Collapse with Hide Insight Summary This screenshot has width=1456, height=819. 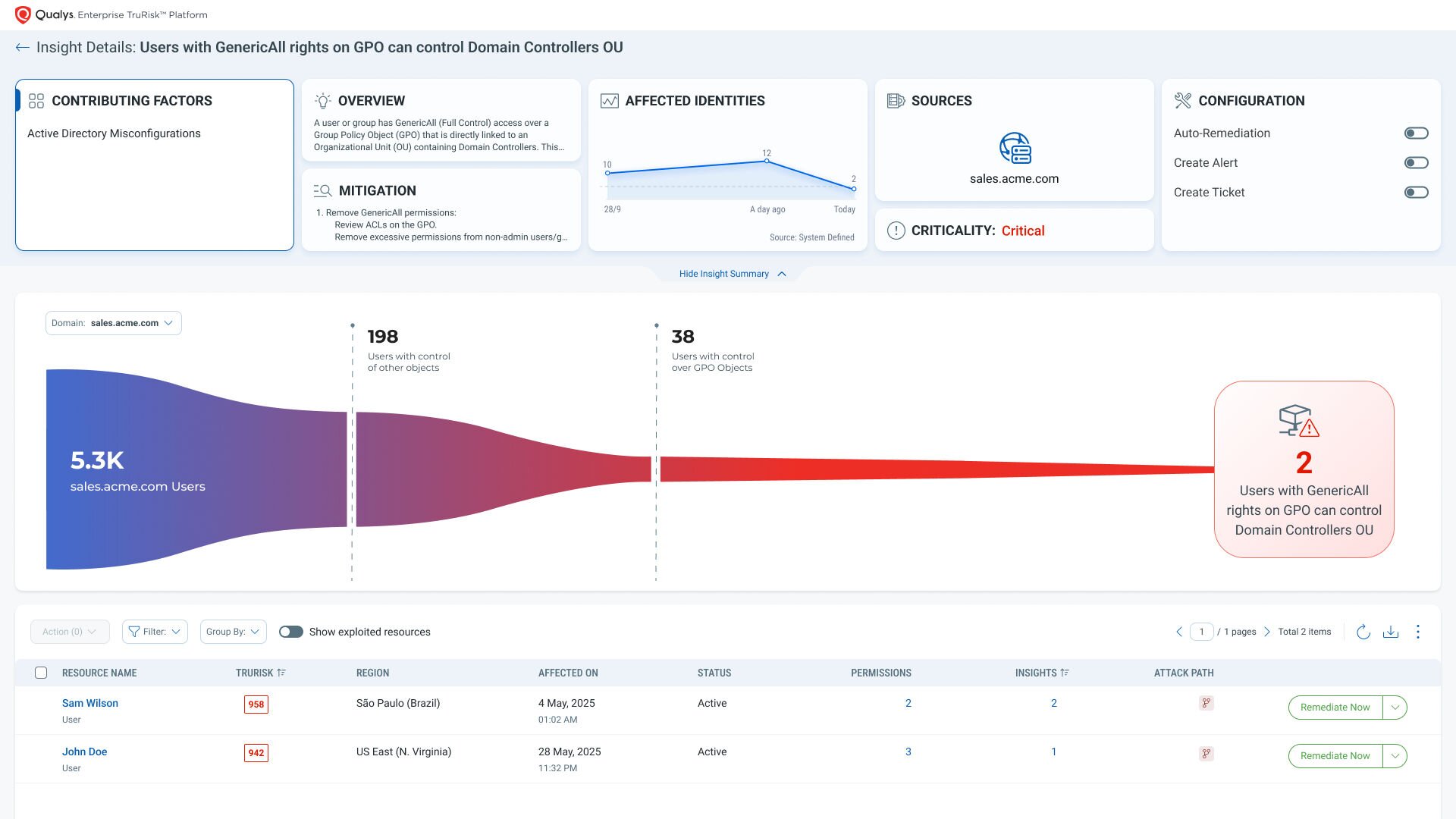(x=733, y=274)
